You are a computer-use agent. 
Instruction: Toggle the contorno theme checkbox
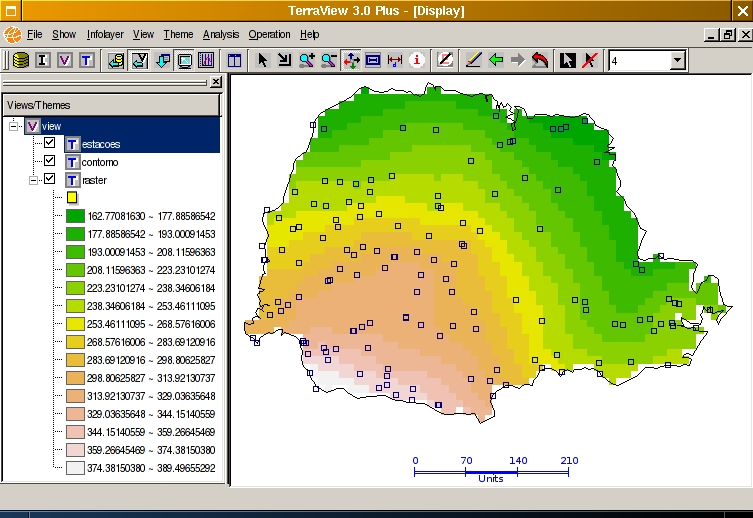point(49,161)
